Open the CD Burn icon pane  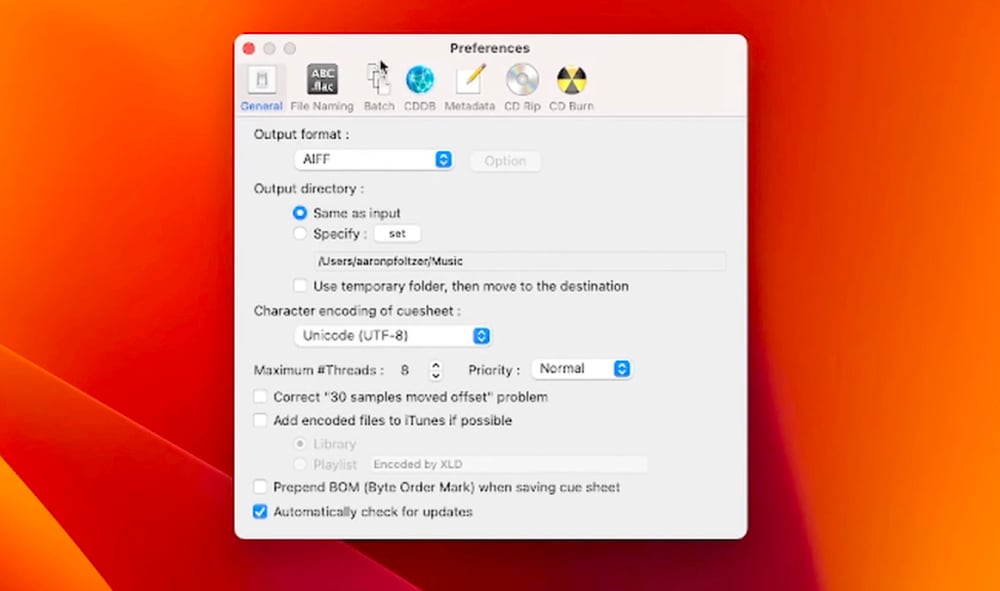click(571, 80)
